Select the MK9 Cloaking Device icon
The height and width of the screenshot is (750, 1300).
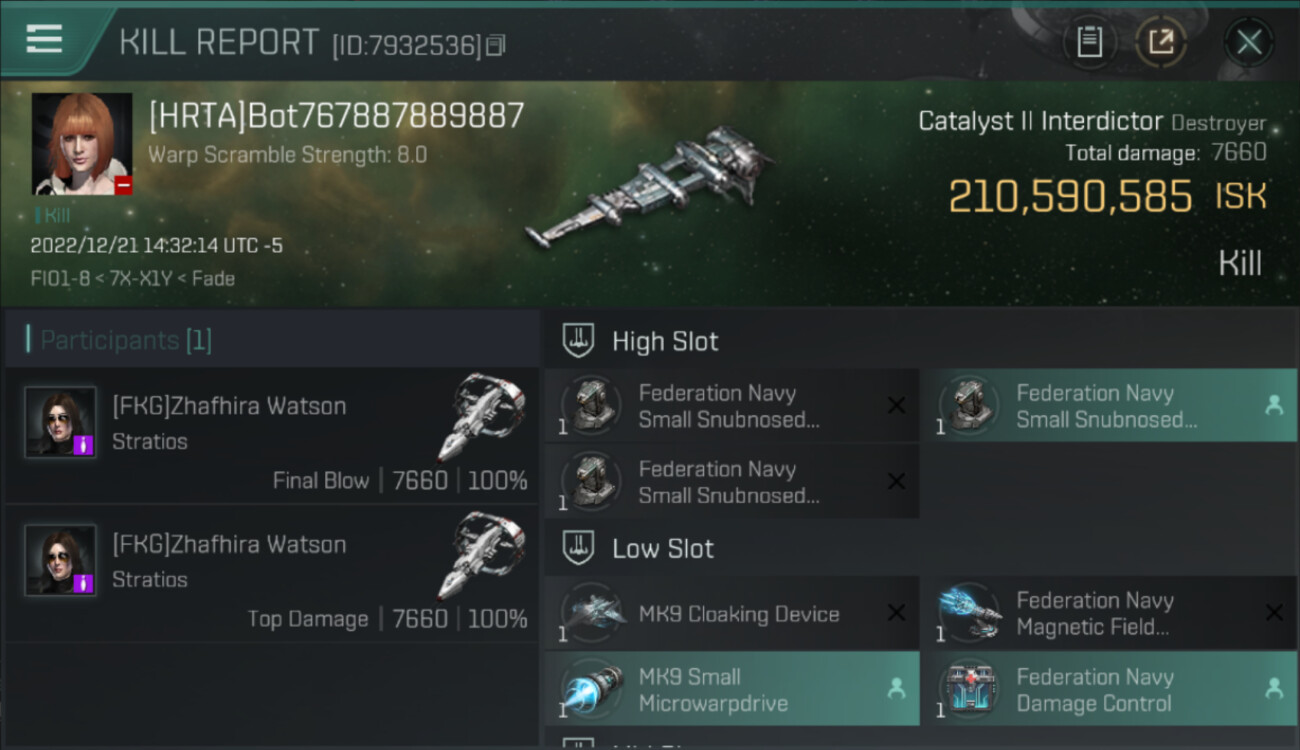point(591,614)
